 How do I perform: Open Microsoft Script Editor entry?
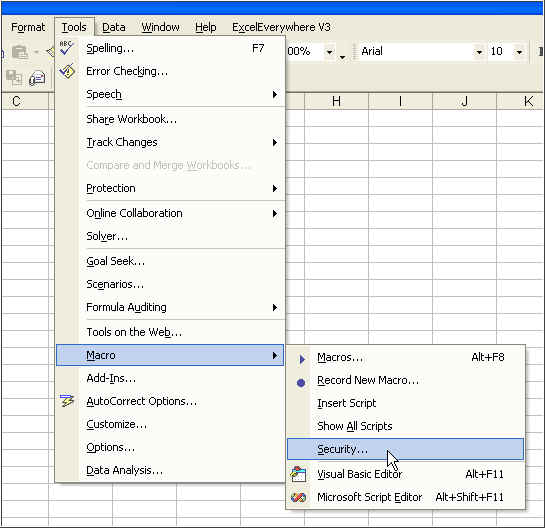click(x=405, y=497)
